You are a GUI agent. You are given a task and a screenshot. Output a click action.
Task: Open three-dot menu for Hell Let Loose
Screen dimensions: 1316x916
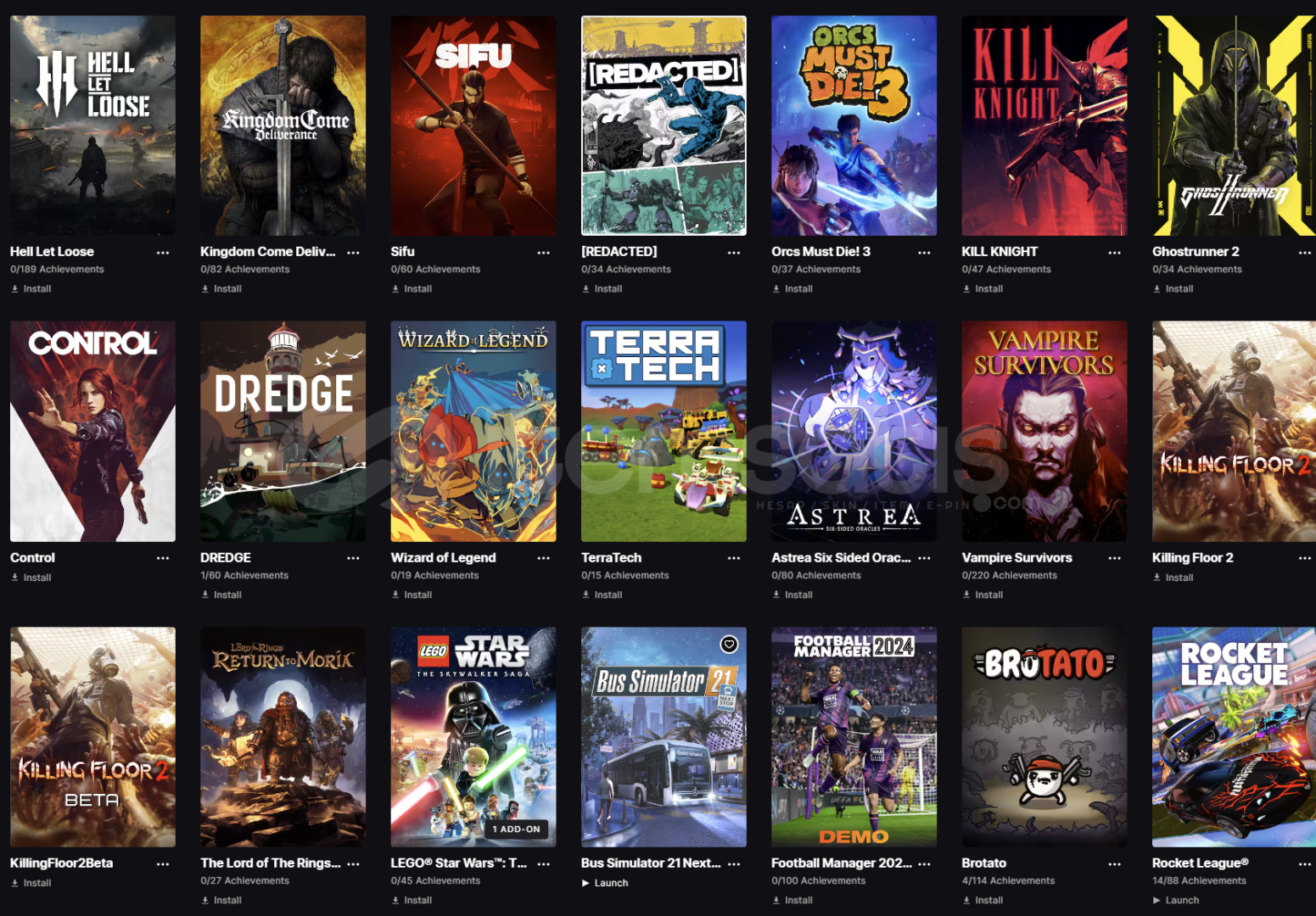click(163, 253)
